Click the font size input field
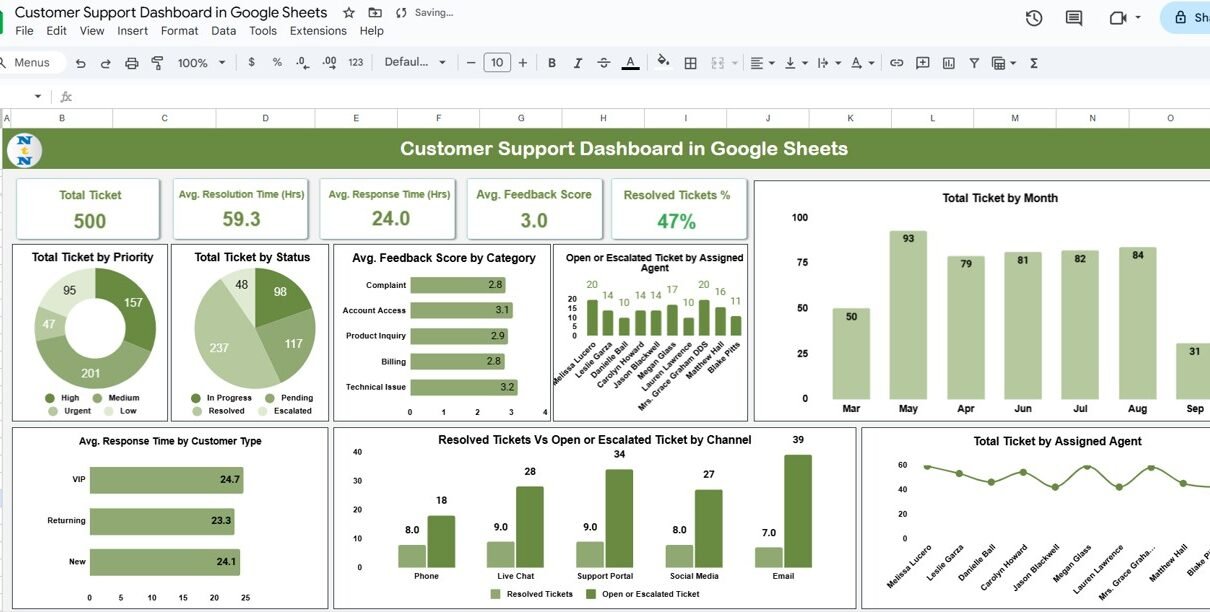This screenshot has width=1210, height=612. [497, 62]
